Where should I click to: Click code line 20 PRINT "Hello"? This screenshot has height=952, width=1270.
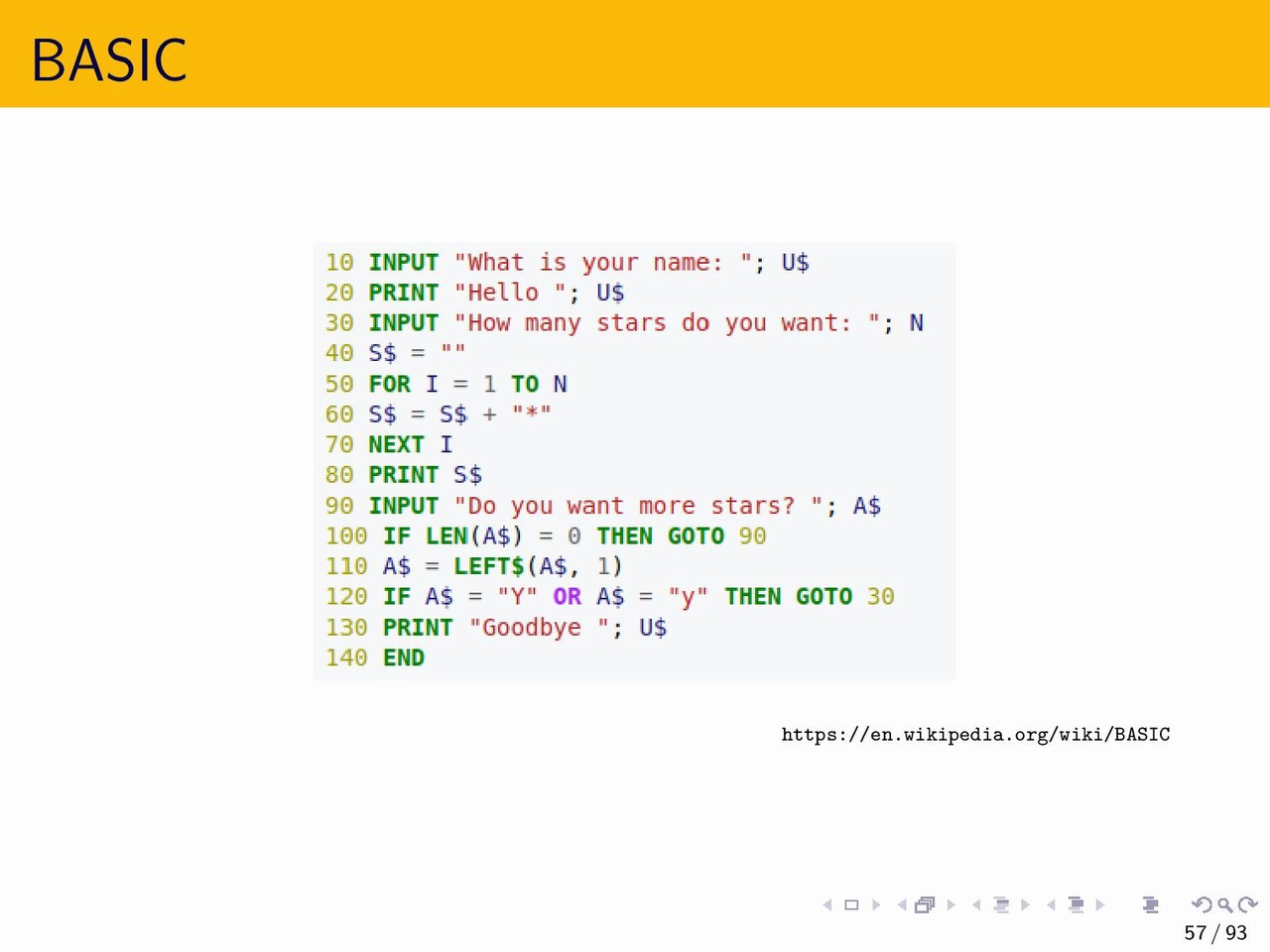click(474, 293)
